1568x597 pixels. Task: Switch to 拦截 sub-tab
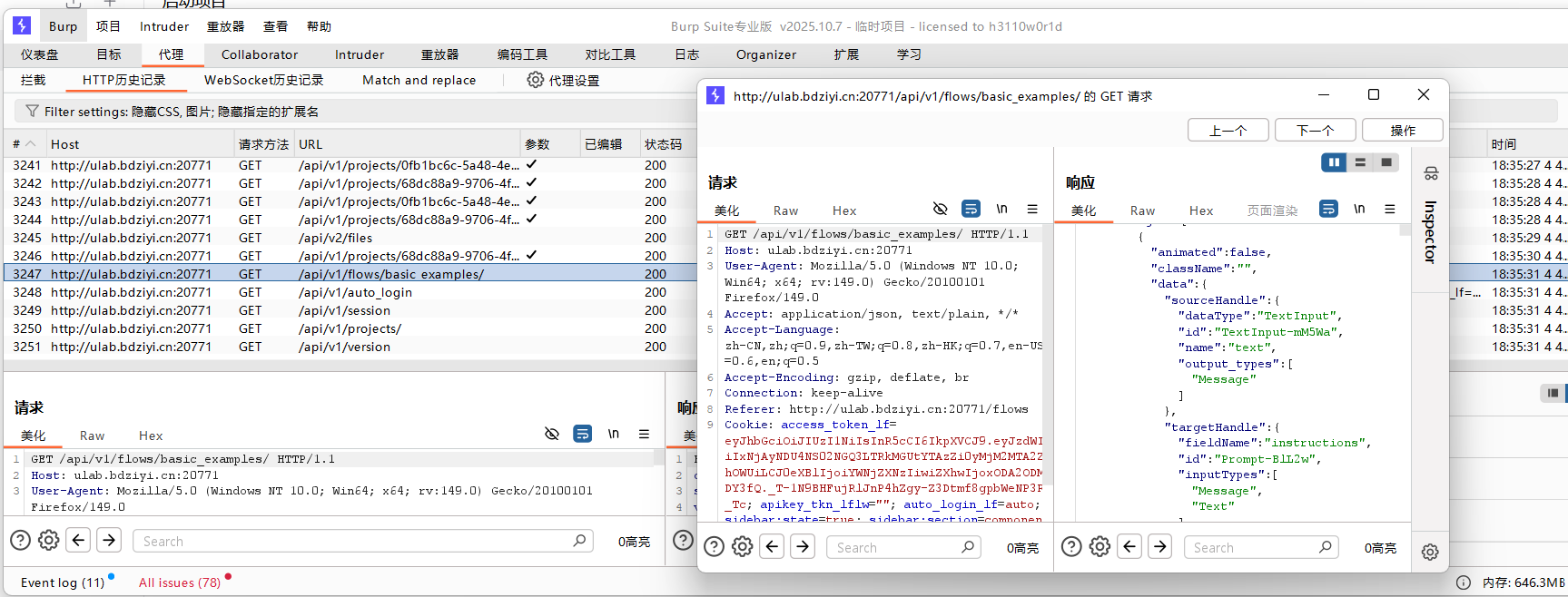pyautogui.click(x=34, y=80)
